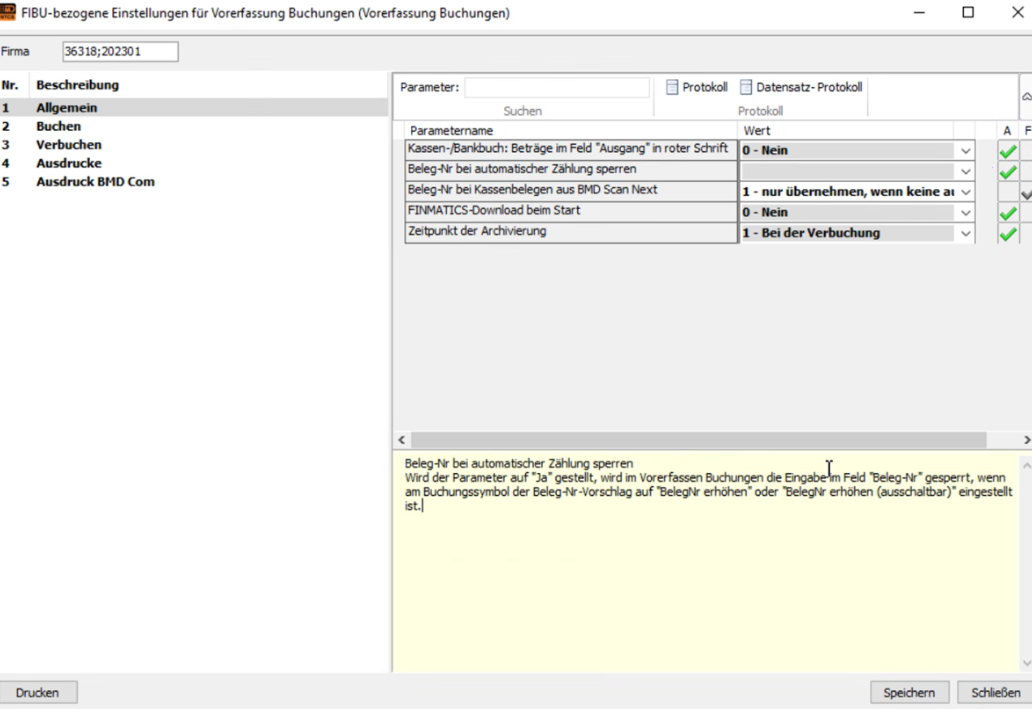Select the Verbuchen settings category
This screenshot has height=709, width=1032.
(x=68, y=145)
